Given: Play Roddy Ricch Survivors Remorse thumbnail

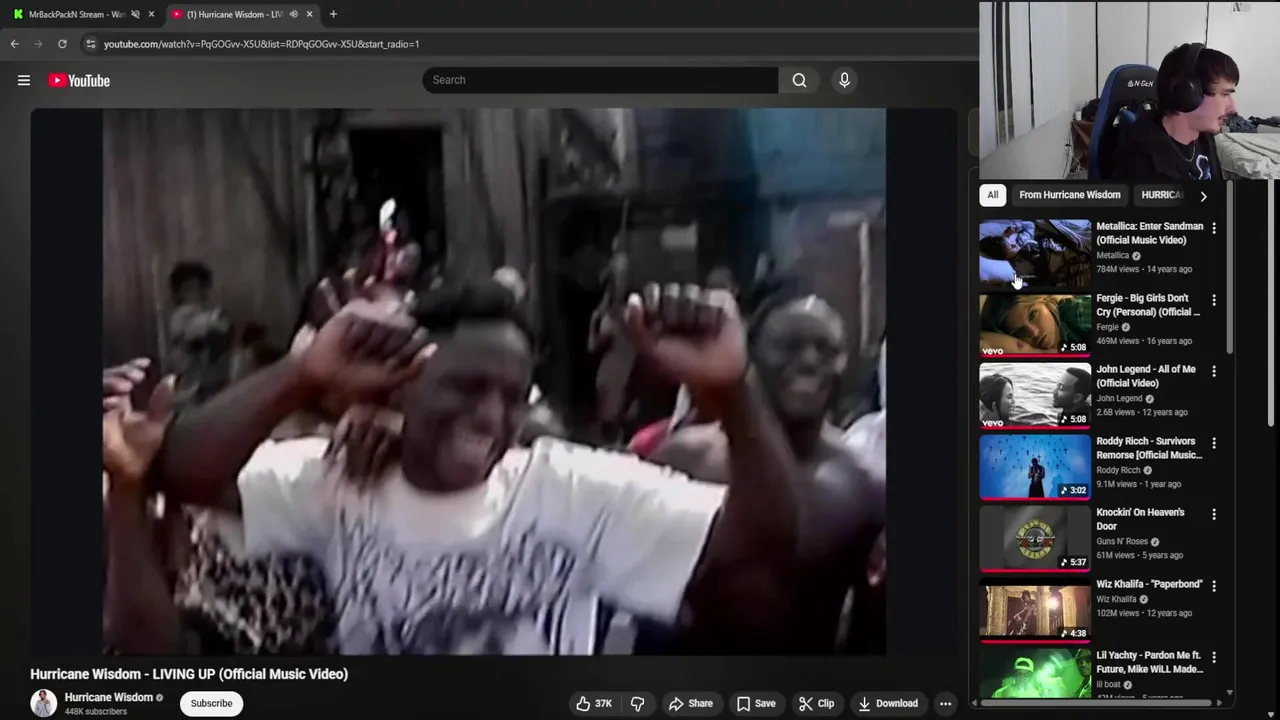Looking at the screenshot, I should pos(1035,466).
